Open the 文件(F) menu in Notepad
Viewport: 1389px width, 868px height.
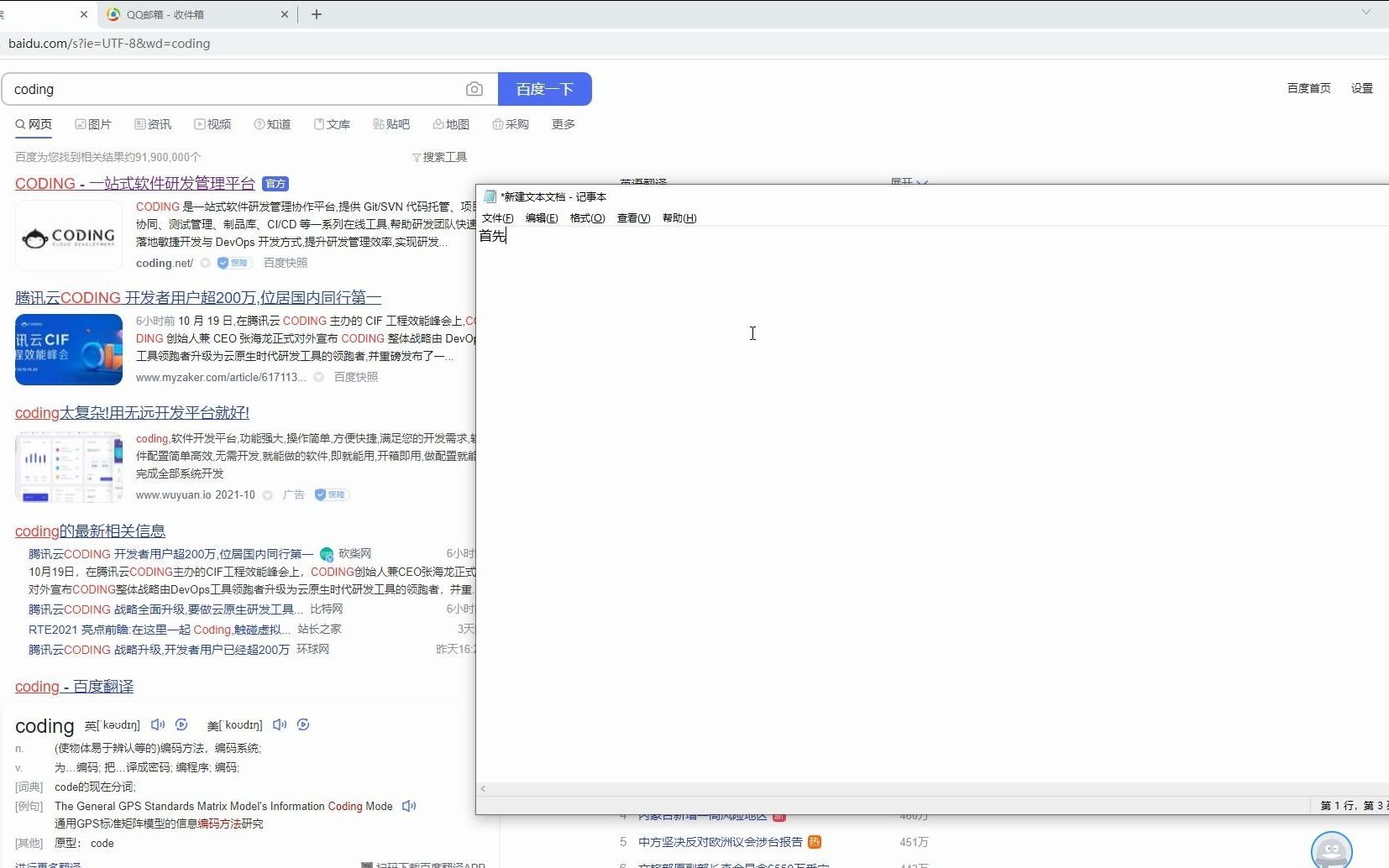coord(497,218)
